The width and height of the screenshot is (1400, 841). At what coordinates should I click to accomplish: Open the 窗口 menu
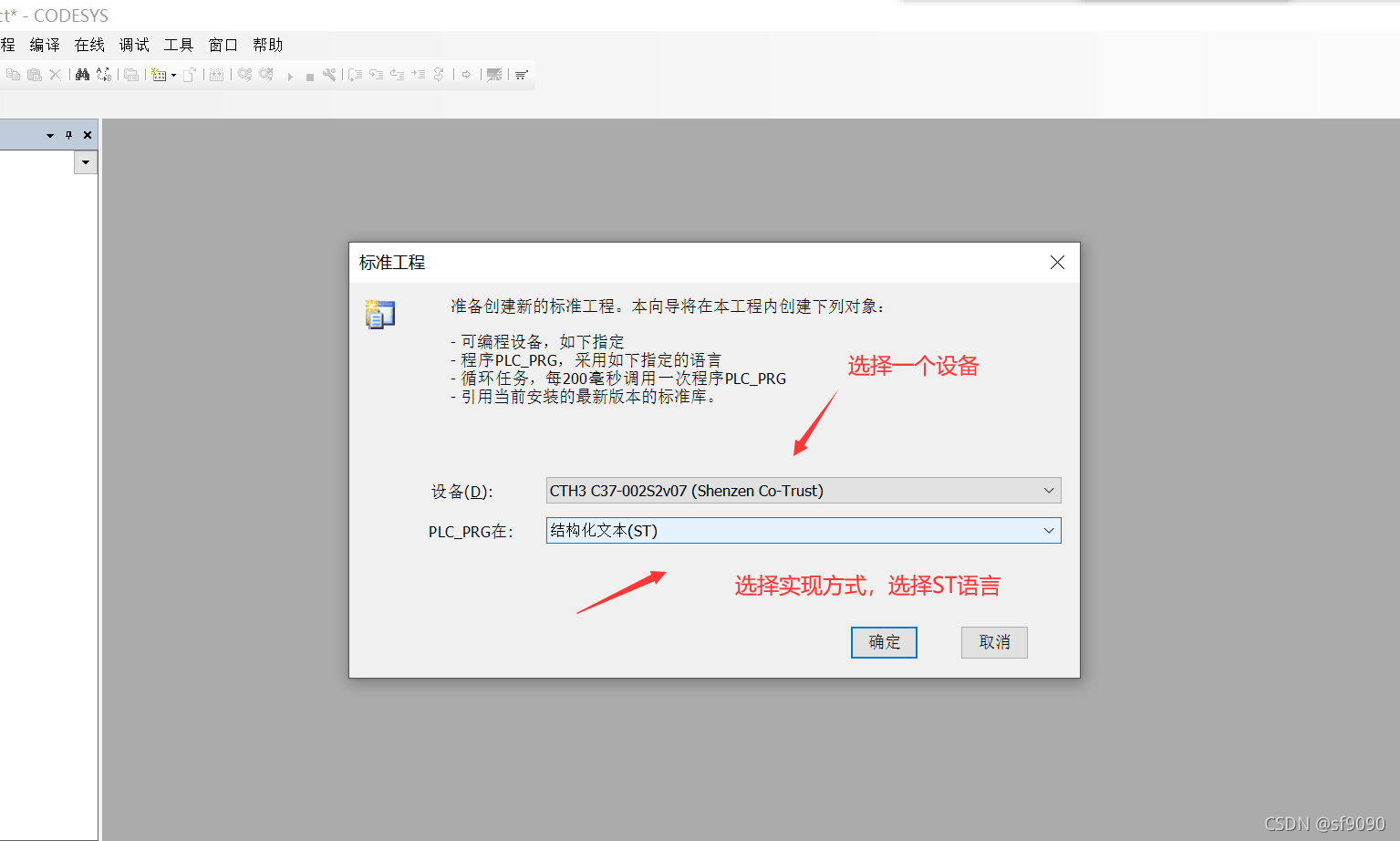tap(223, 45)
